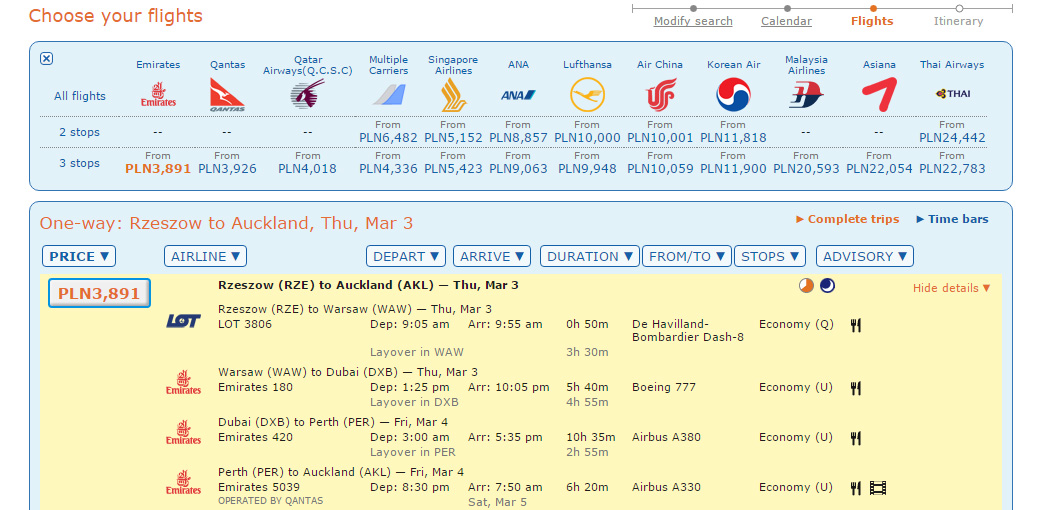This screenshot has width=1050, height=510.
Task: Click Emirates logo beside Perth to Auckland flight
Action: coord(183,483)
